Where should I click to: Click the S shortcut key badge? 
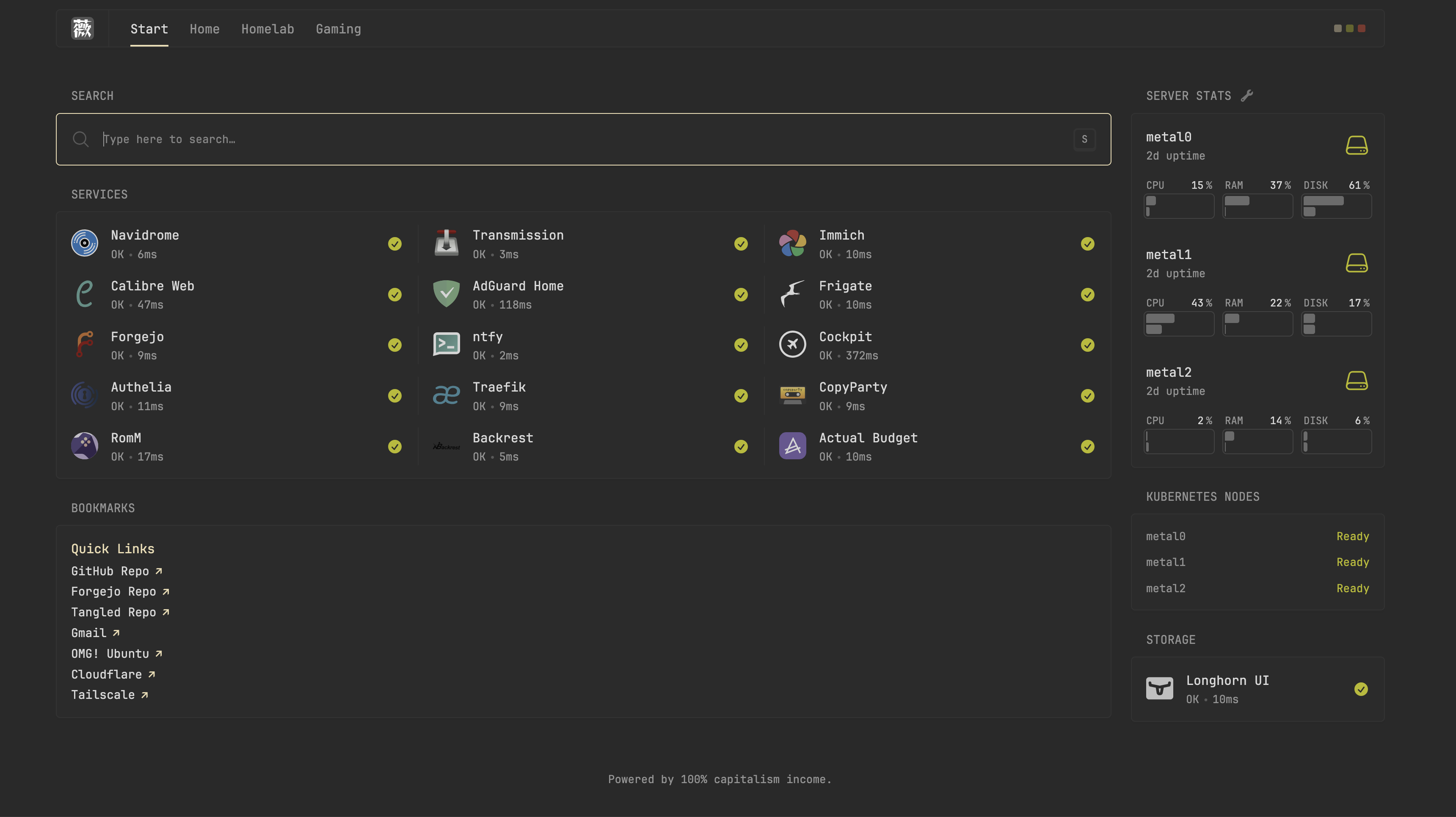(x=1084, y=139)
